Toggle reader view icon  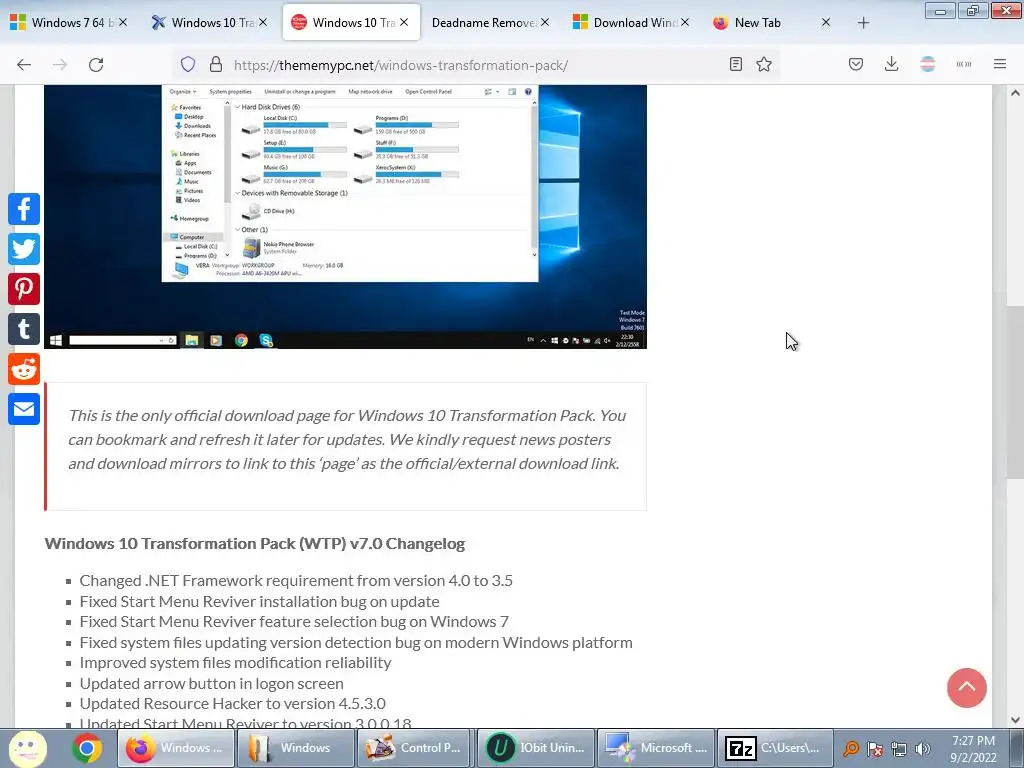pos(736,64)
